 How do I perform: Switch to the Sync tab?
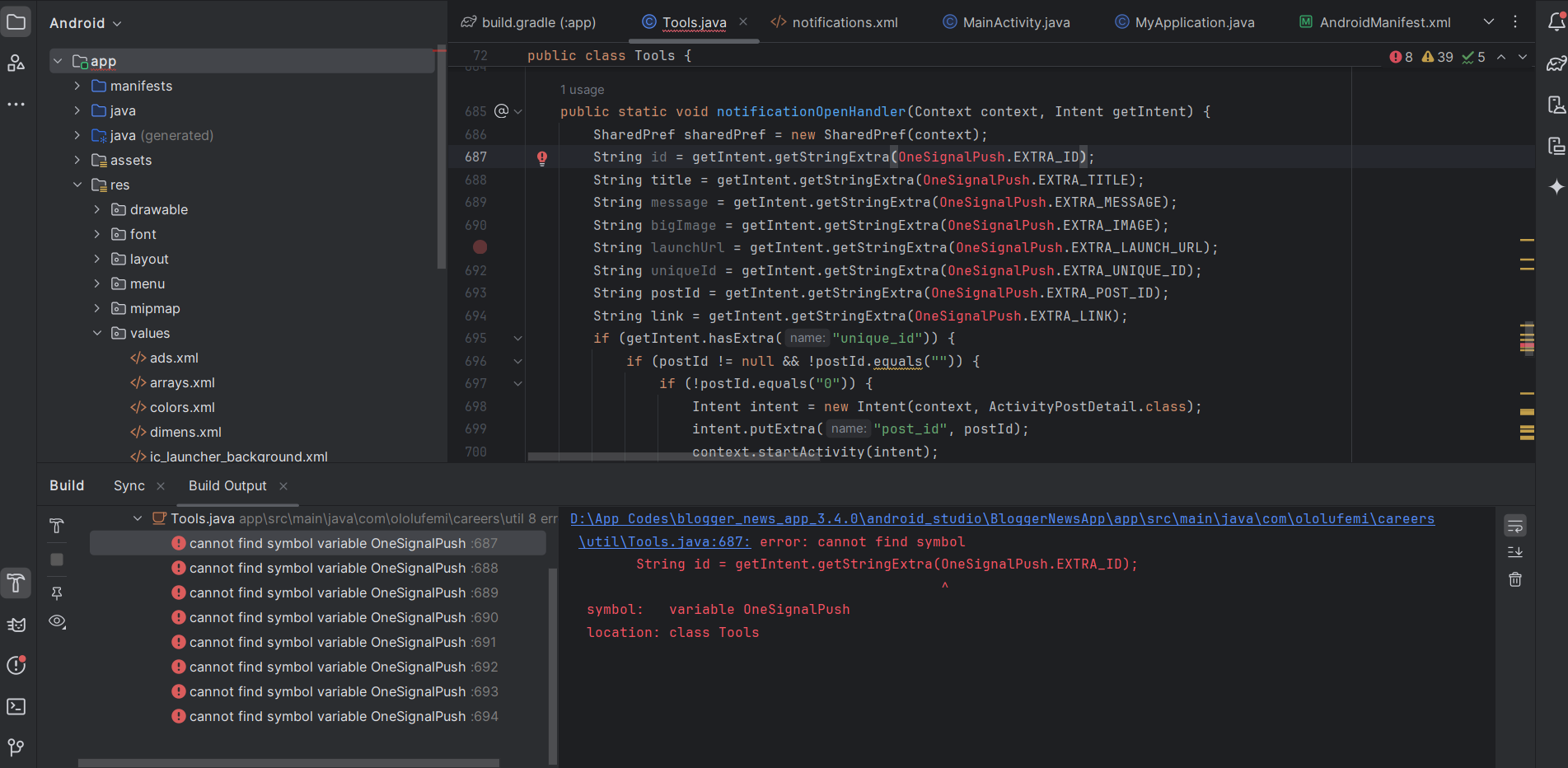pos(129,486)
